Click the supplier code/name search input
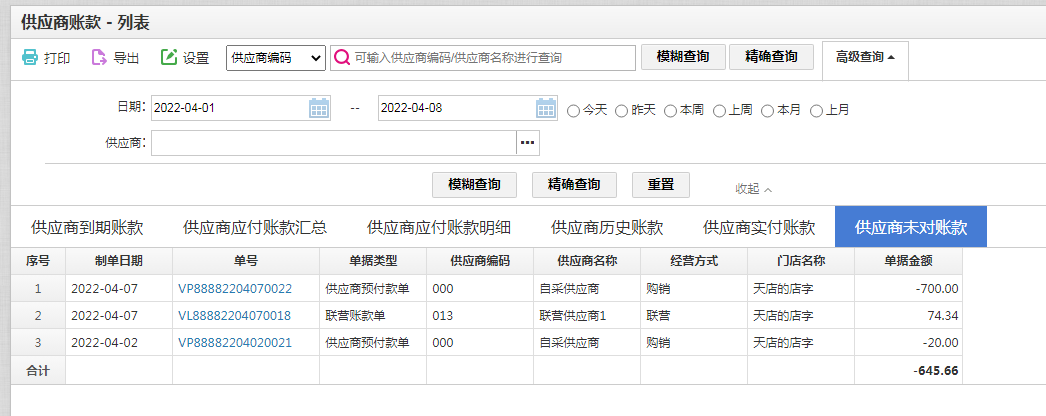This screenshot has width=1046, height=416. tap(483, 58)
